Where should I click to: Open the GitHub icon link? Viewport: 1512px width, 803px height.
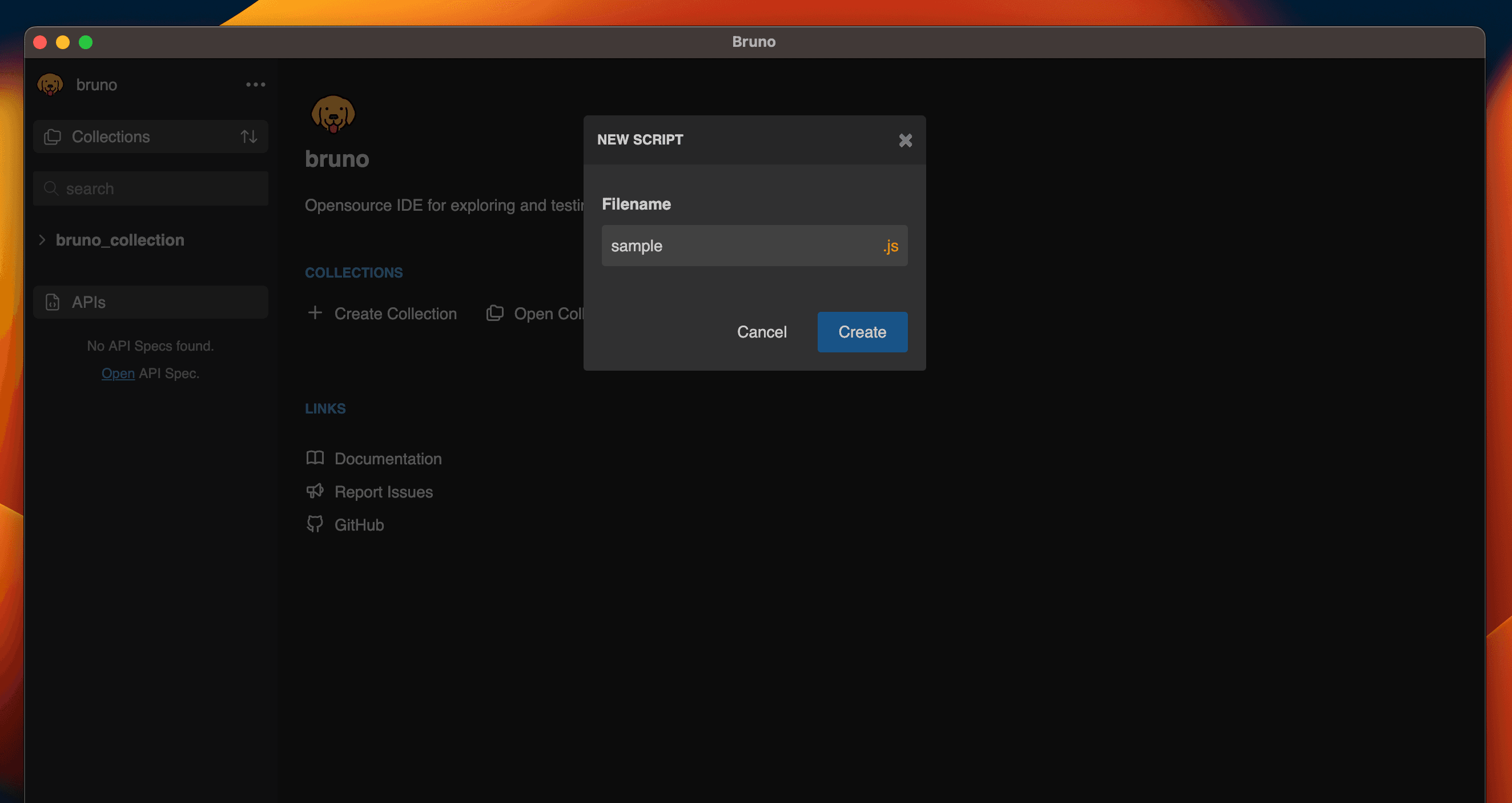(315, 524)
